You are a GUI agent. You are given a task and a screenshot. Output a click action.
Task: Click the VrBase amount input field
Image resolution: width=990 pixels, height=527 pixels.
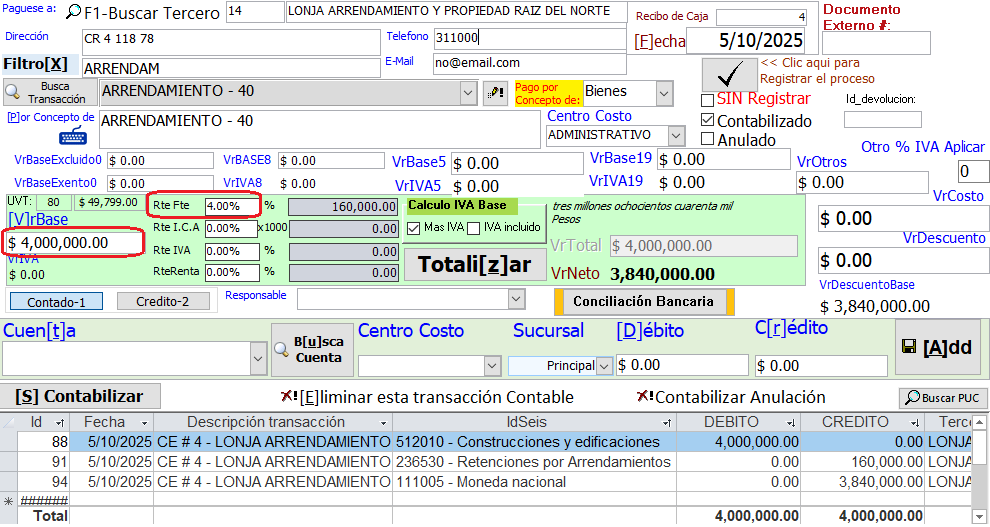click(x=70, y=242)
